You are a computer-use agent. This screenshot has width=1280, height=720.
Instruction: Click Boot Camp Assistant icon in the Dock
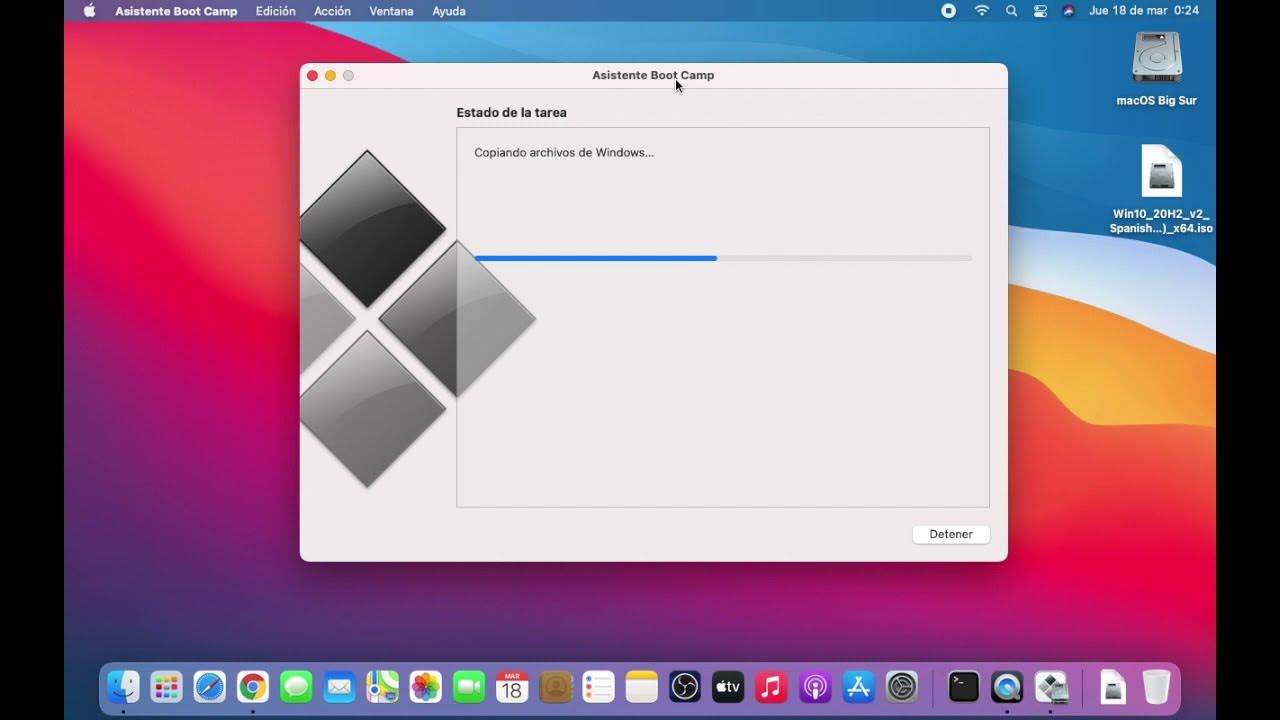pyautogui.click(x=1051, y=687)
